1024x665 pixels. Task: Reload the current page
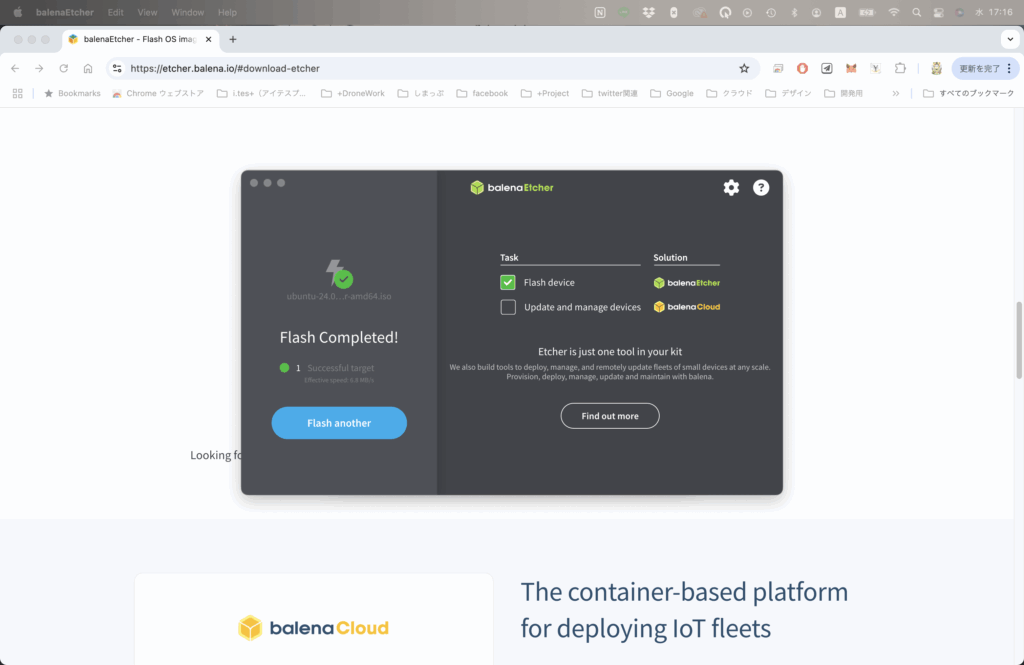63,68
